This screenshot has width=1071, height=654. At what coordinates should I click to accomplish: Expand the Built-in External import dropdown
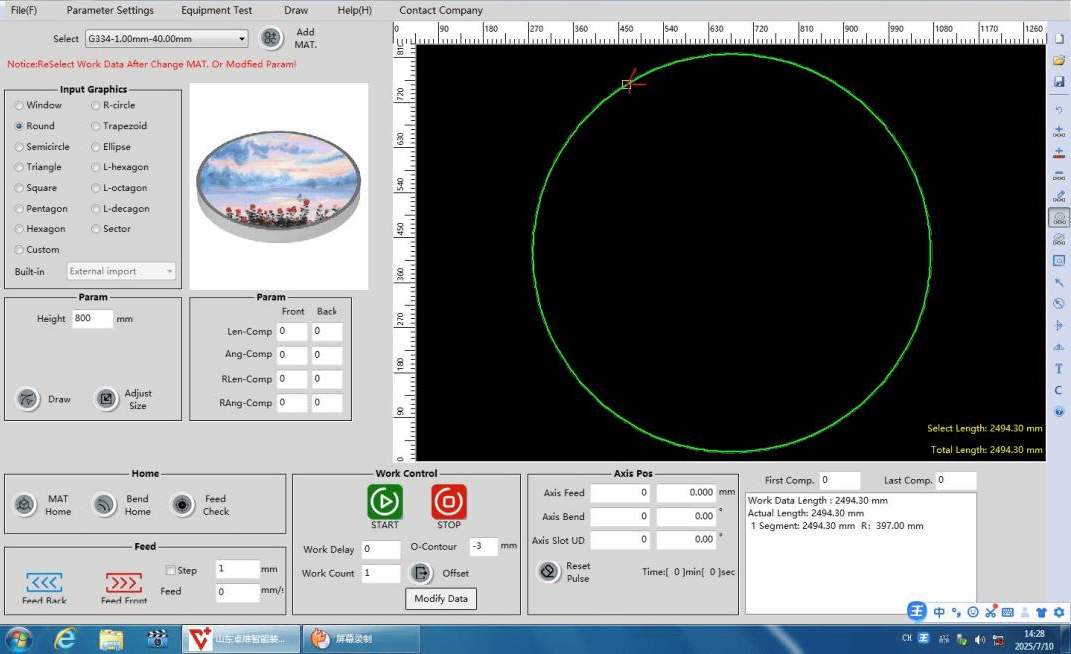[x=121, y=271]
